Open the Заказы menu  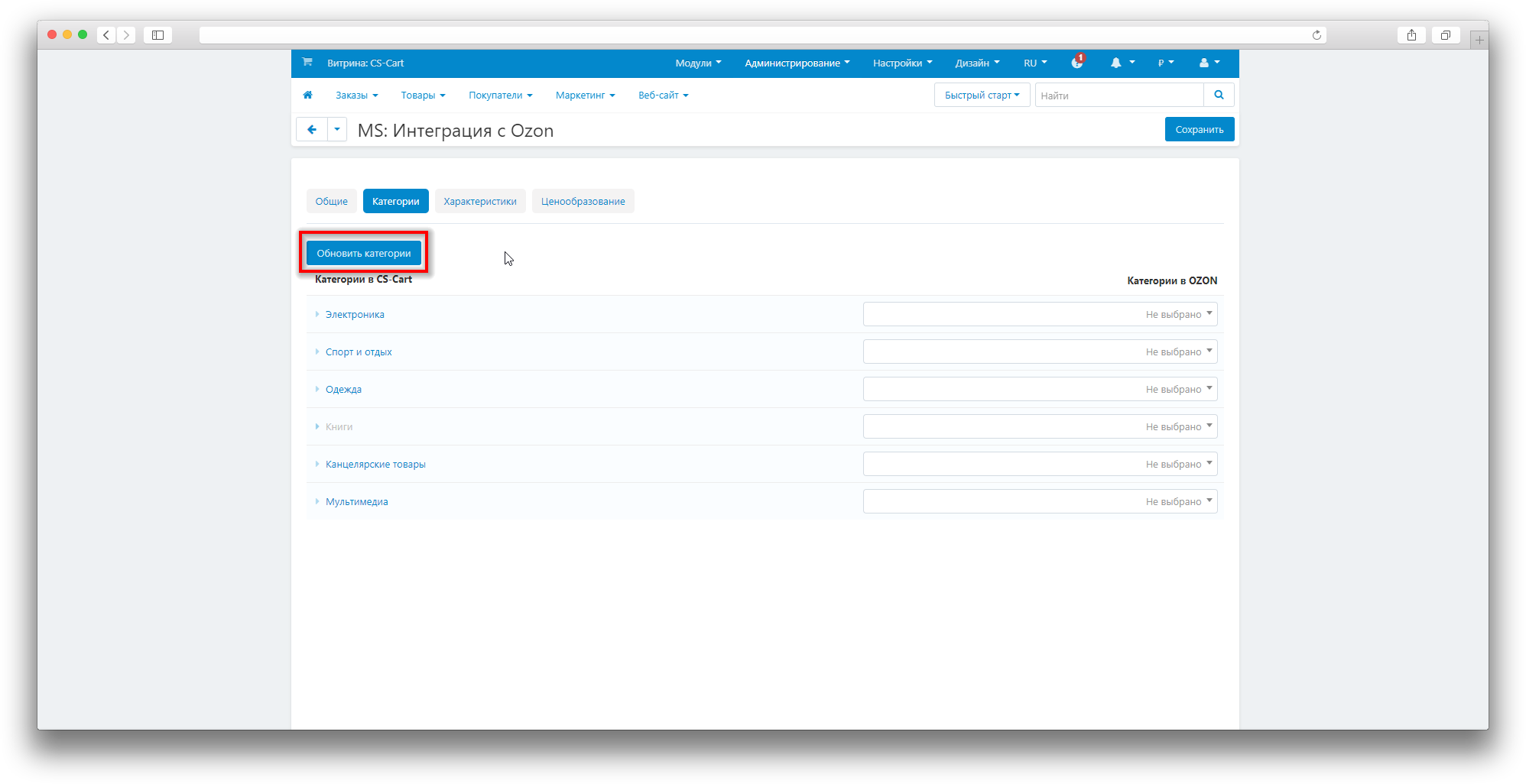click(356, 95)
